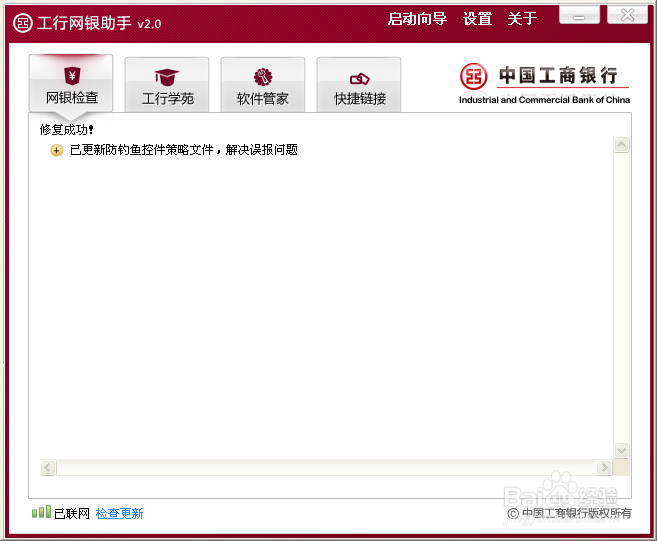Minimize the 工行网银助手 window
The image size is (657, 541).
pos(579,15)
